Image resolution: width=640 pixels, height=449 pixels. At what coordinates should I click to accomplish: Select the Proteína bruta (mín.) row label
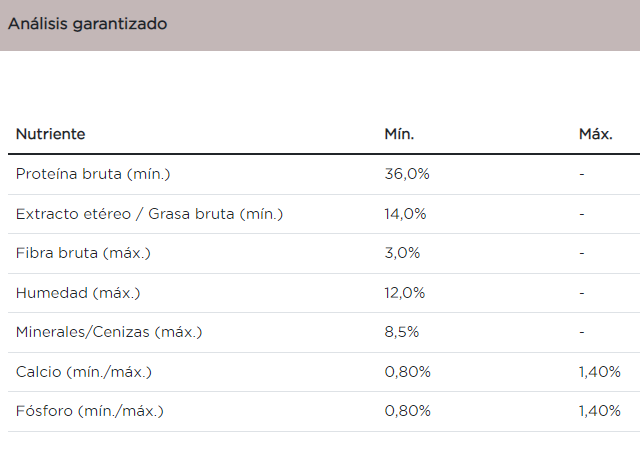[93, 174]
